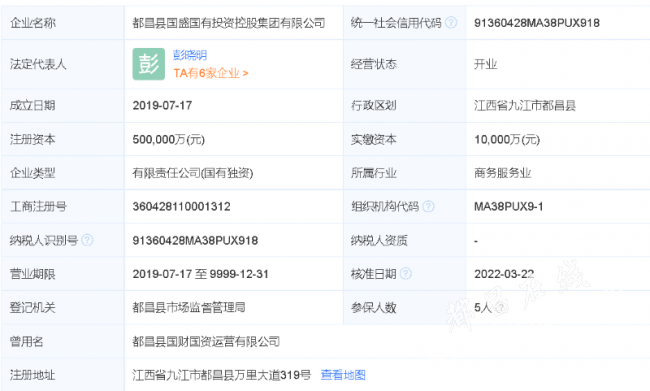Click question icon after 5人 insured count
The height and width of the screenshot is (391, 650).
click(501, 307)
